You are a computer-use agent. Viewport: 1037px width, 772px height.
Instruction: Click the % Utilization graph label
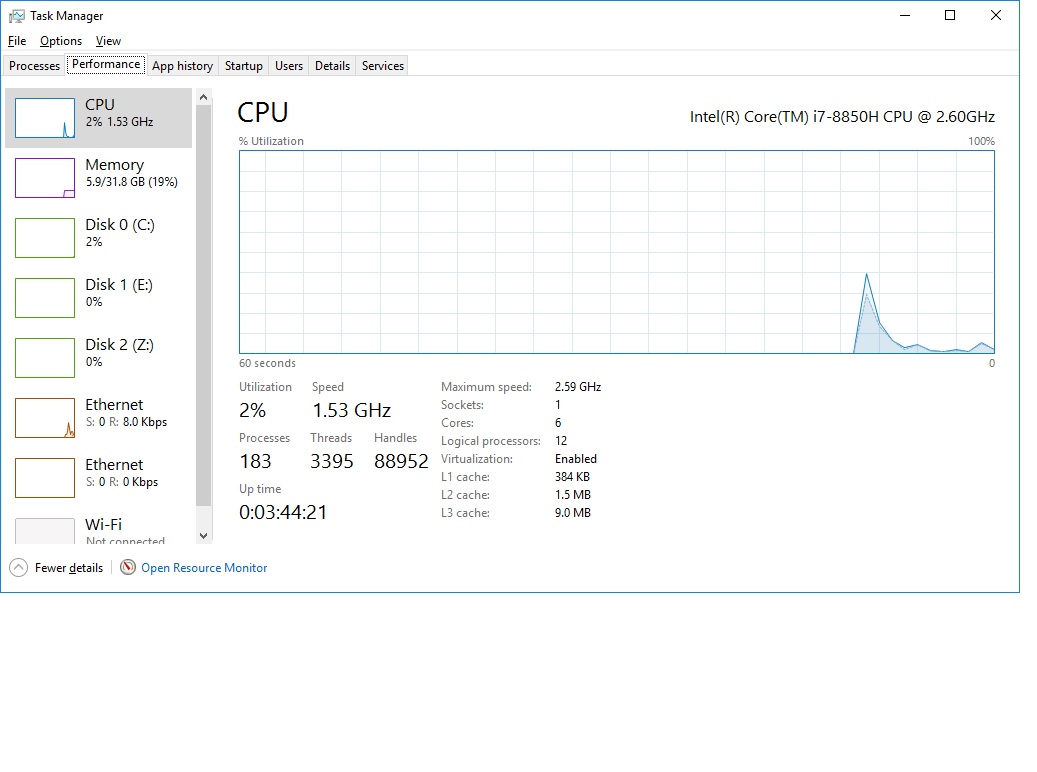[x=271, y=141]
